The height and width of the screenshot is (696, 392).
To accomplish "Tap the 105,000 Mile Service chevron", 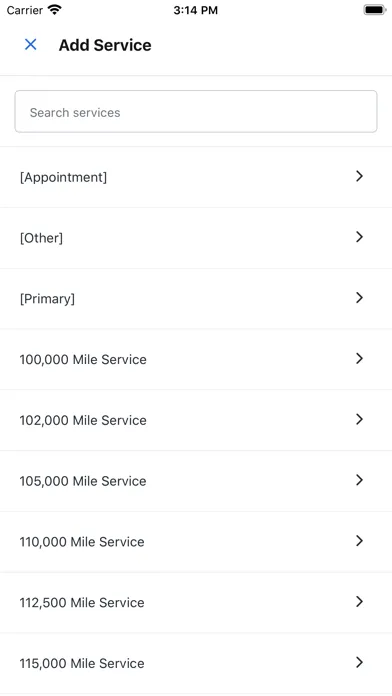I will [360, 480].
